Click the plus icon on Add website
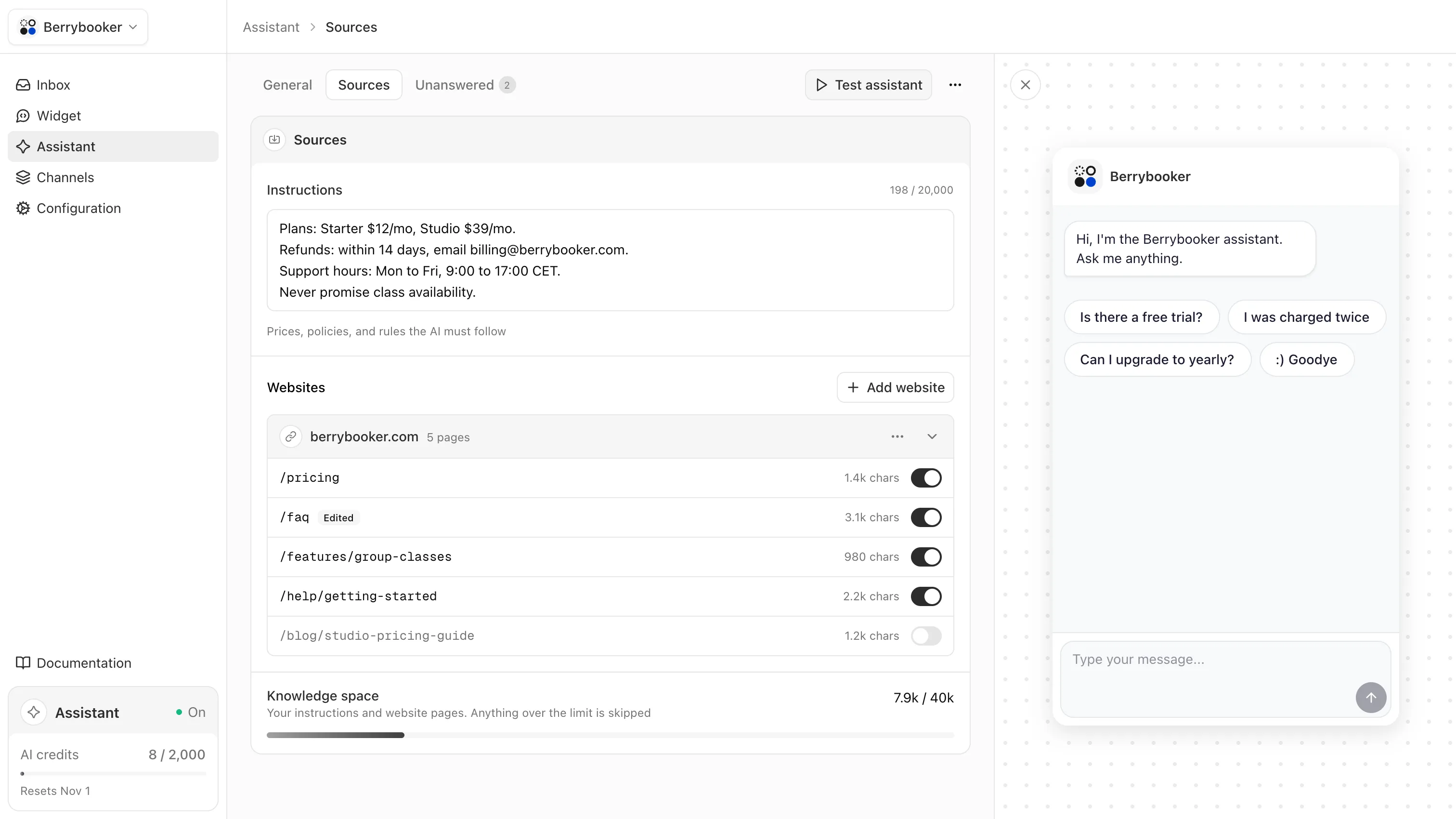This screenshot has height=819, width=1456. [x=853, y=387]
